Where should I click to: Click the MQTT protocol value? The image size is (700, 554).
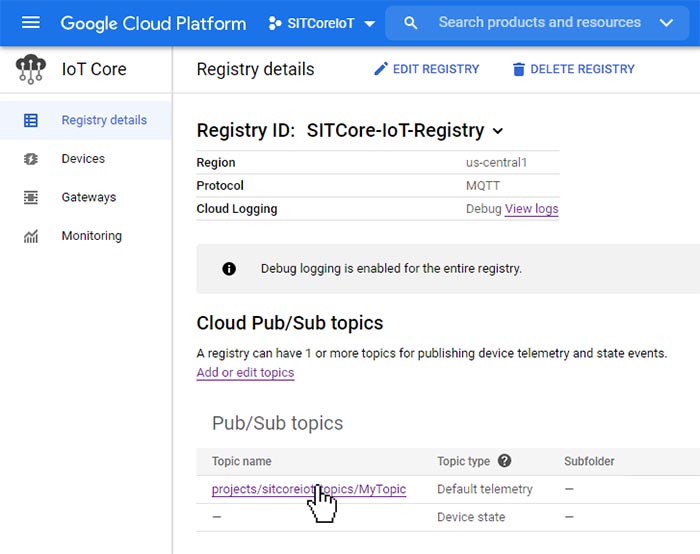click(x=483, y=186)
